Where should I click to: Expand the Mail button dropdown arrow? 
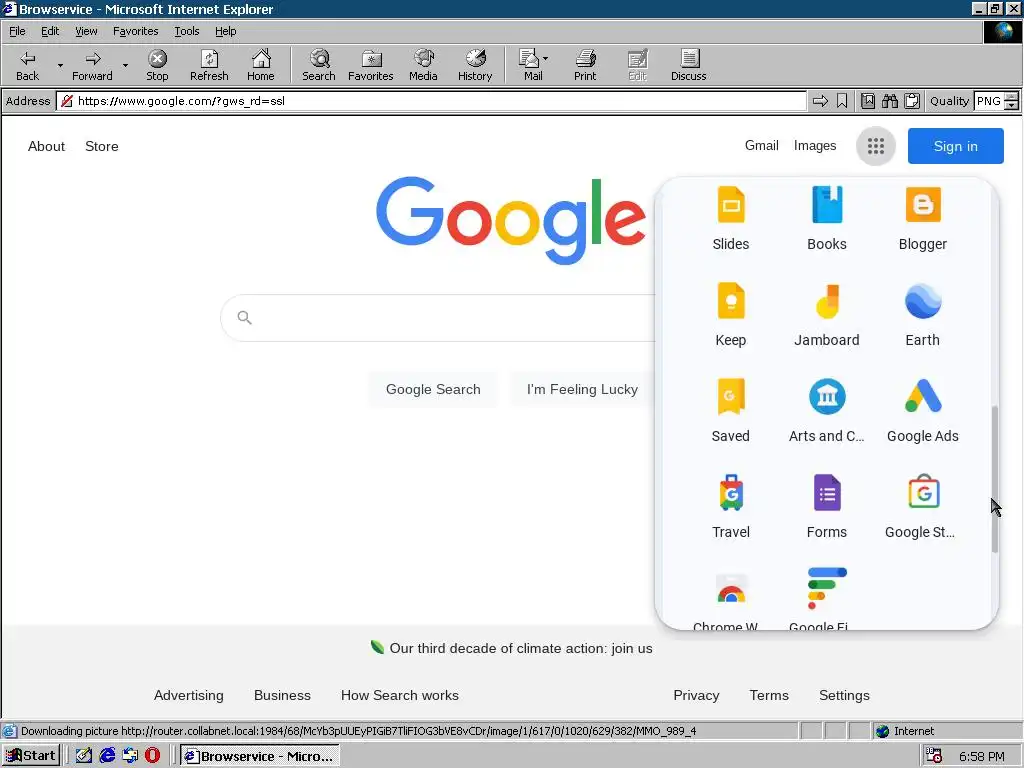point(545,58)
